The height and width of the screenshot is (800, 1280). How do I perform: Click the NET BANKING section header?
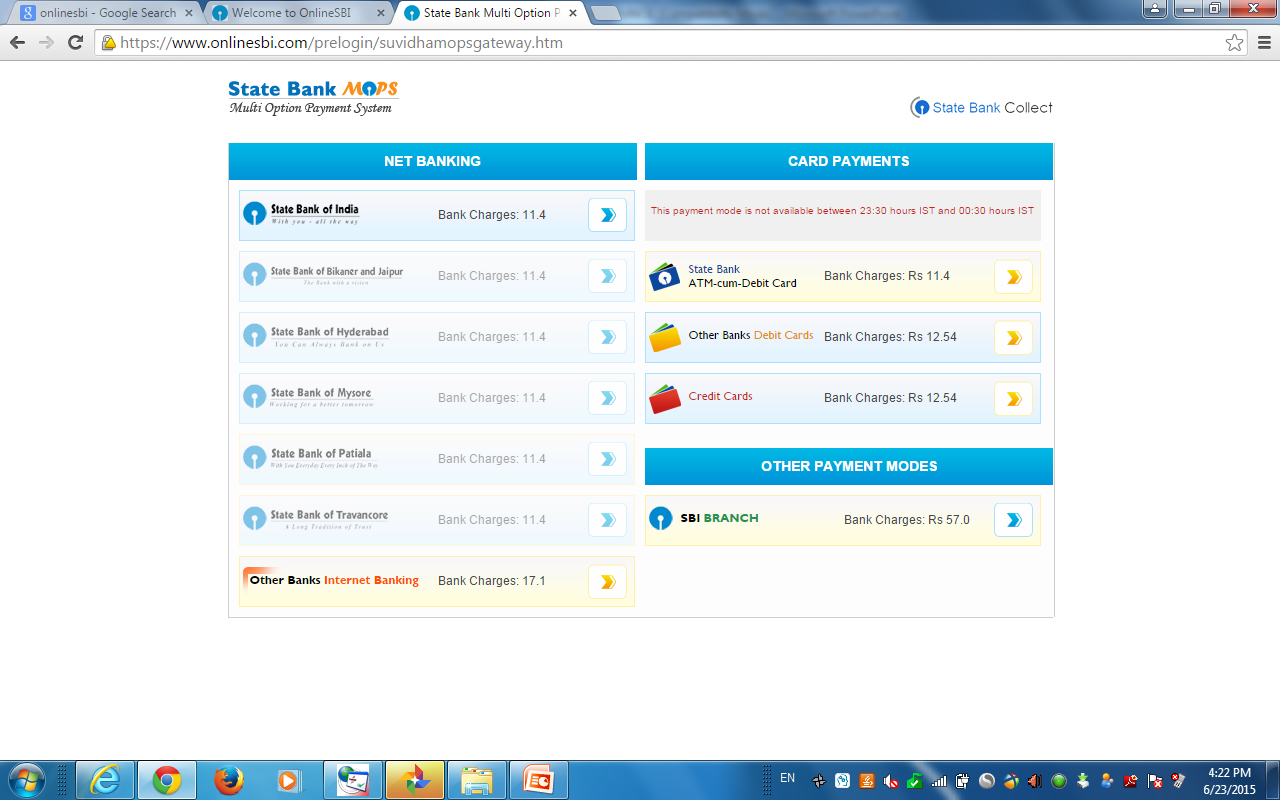pyautogui.click(x=432, y=161)
